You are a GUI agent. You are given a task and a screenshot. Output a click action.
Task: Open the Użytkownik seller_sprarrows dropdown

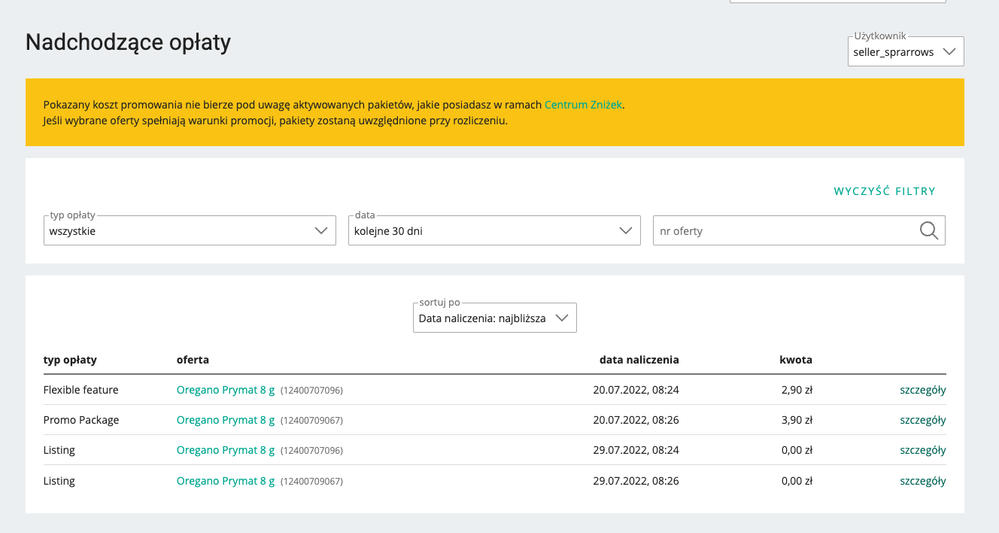click(x=905, y=52)
